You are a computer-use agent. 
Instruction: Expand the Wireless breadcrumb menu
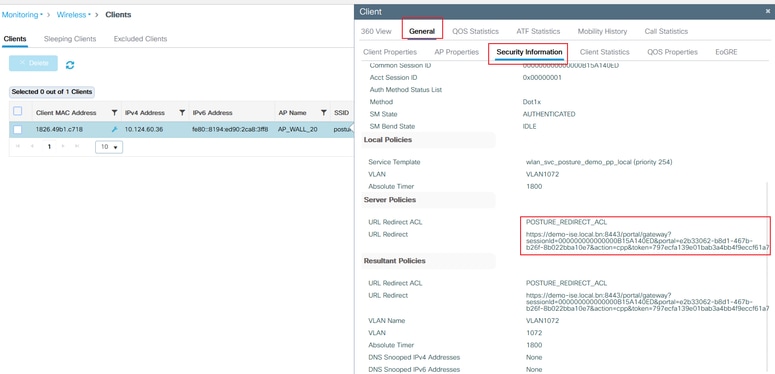[74, 15]
